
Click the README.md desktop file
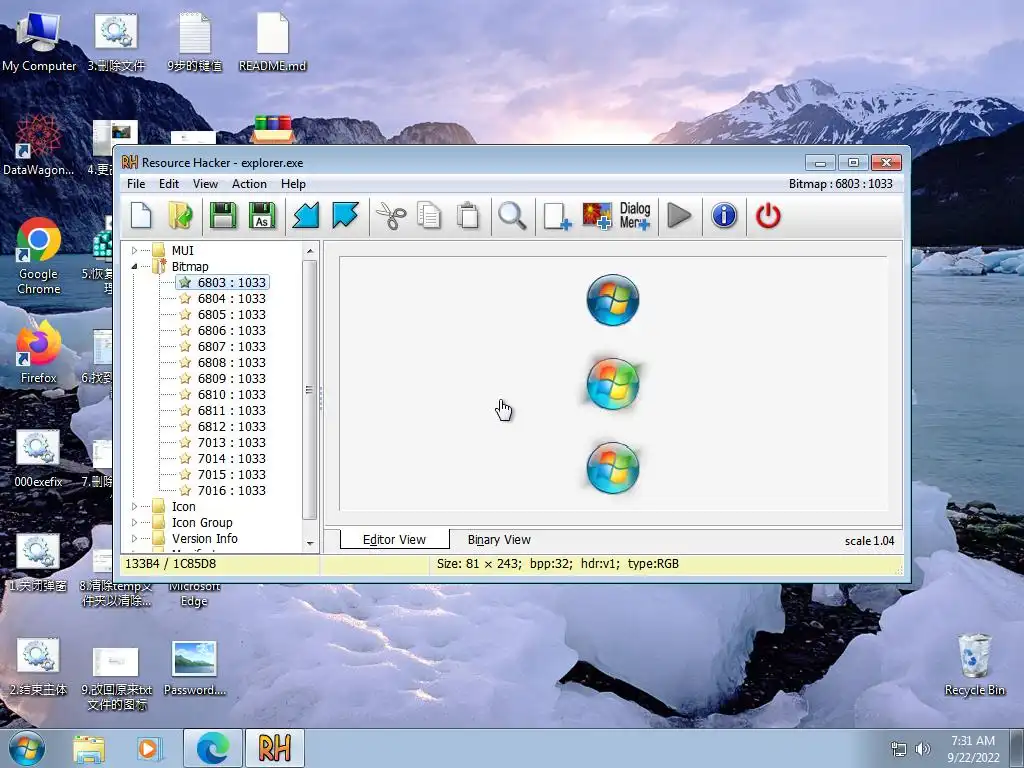[x=272, y=42]
